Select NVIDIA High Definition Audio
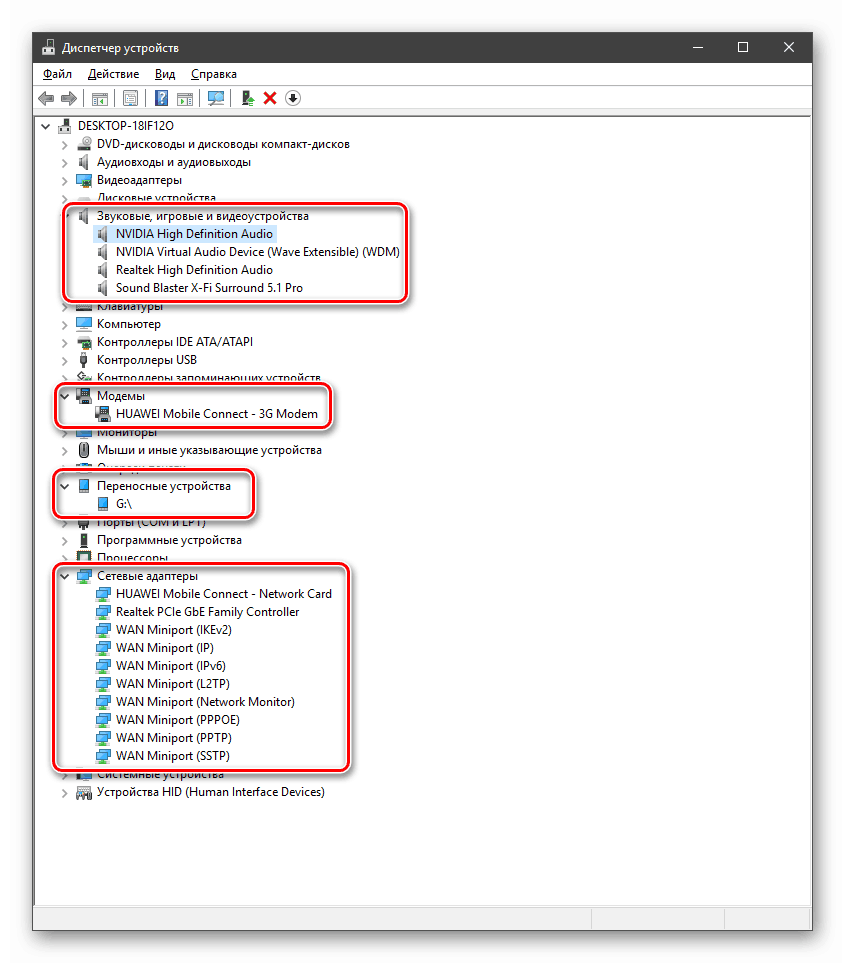The image size is (845, 963). pyautogui.click(x=194, y=234)
